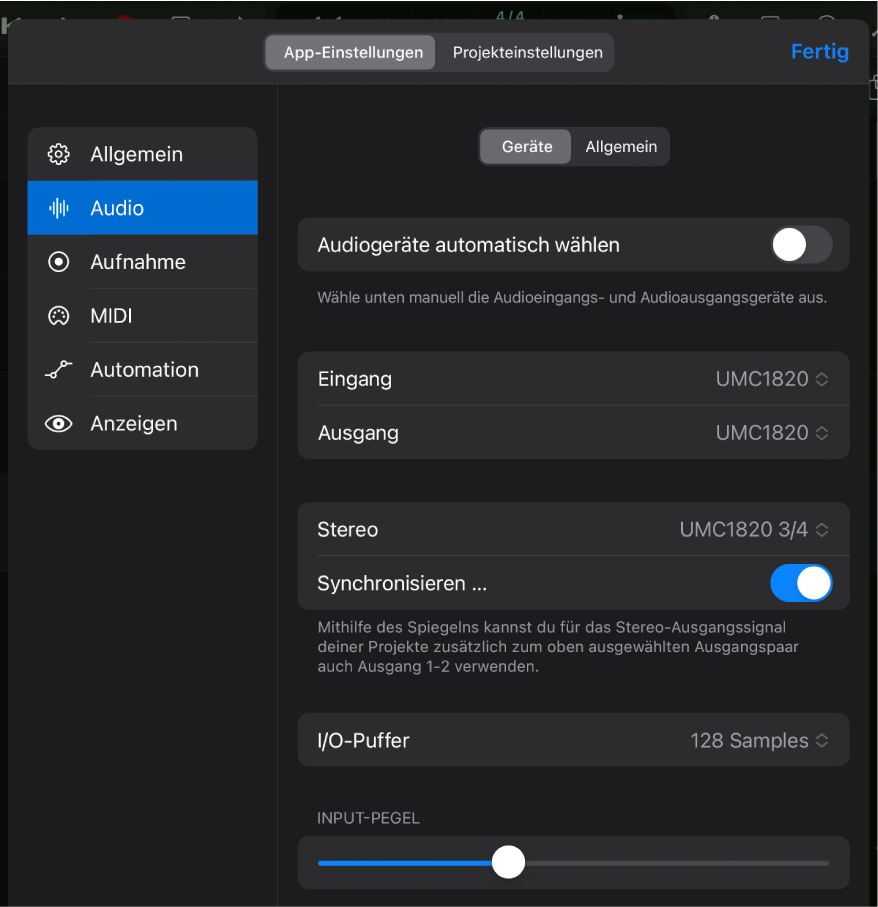Click the Automation curve icon
The height and width of the screenshot is (907, 878).
(58, 369)
